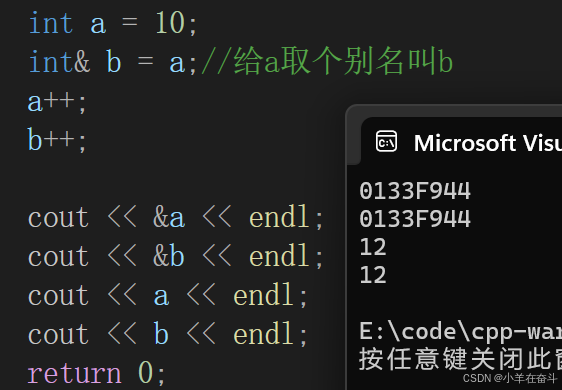
Task: Click the int& reference type keyword
Action: tap(59, 62)
